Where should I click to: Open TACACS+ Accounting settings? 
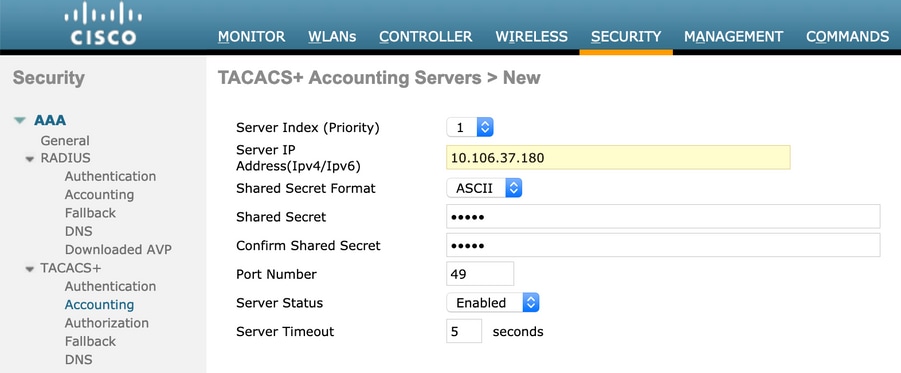pyautogui.click(x=99, y=305)
